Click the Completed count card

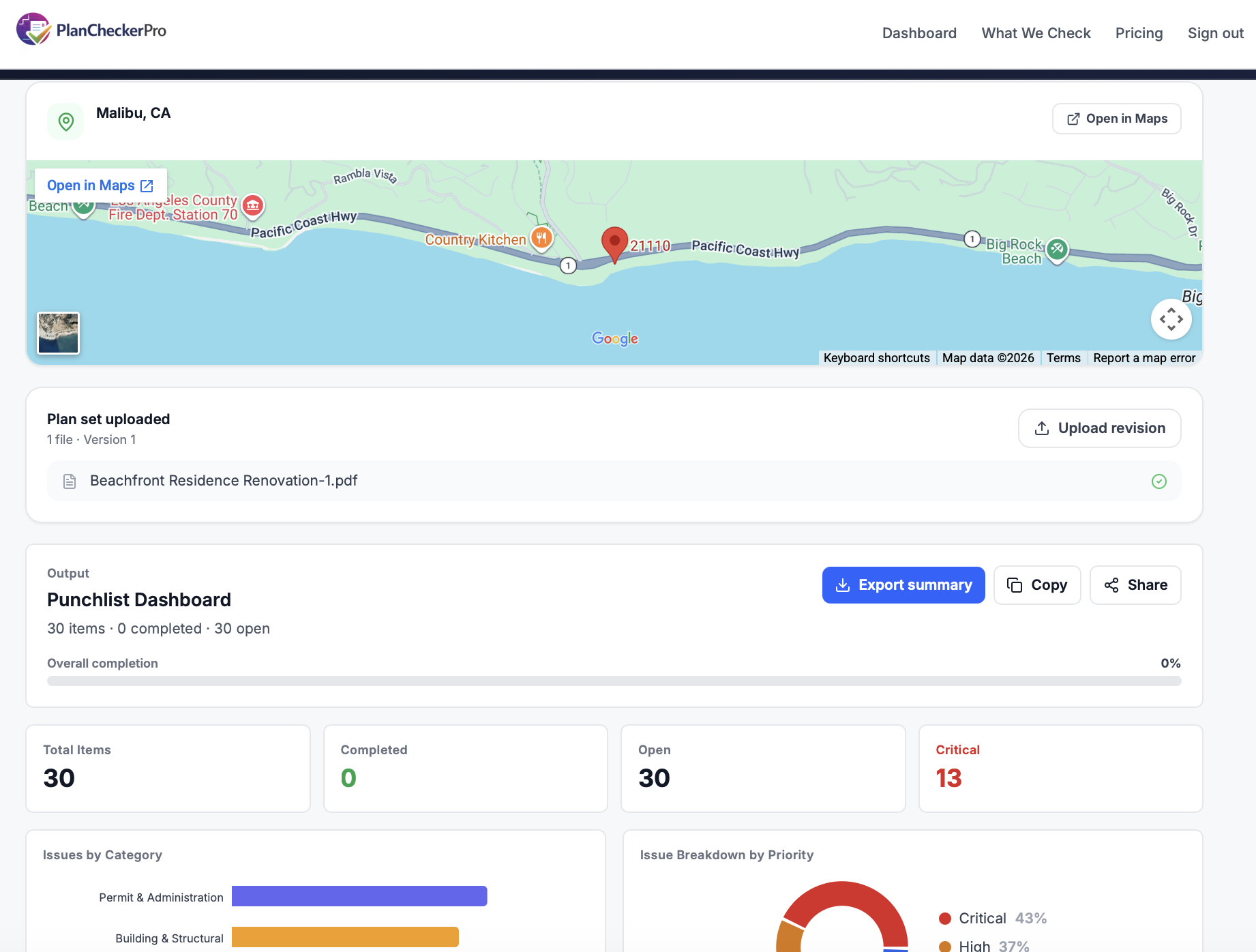(466, 769)
